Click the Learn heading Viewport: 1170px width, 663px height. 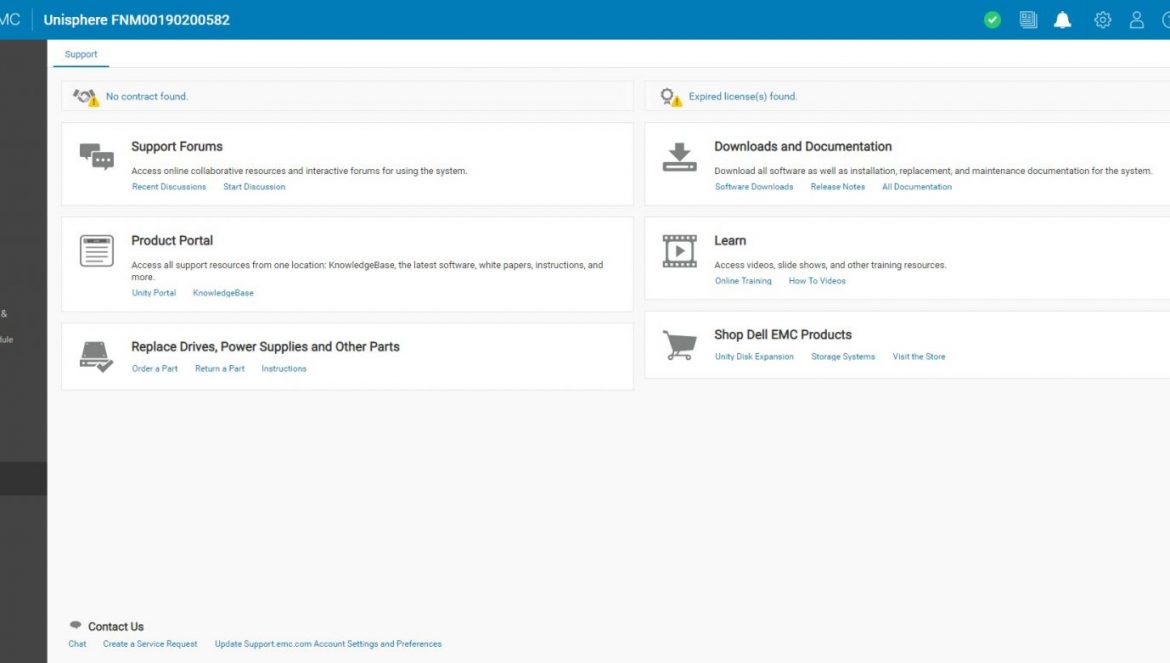(730, 240)
